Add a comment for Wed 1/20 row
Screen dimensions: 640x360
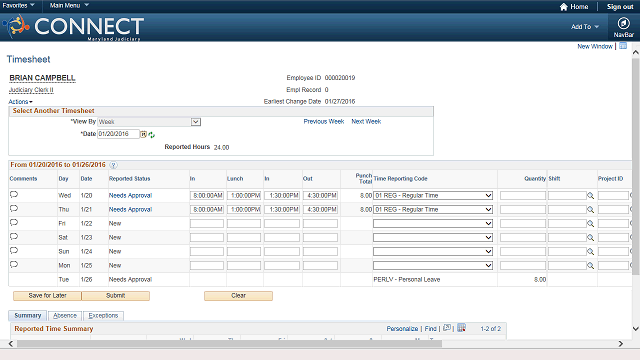click(14, 194)
